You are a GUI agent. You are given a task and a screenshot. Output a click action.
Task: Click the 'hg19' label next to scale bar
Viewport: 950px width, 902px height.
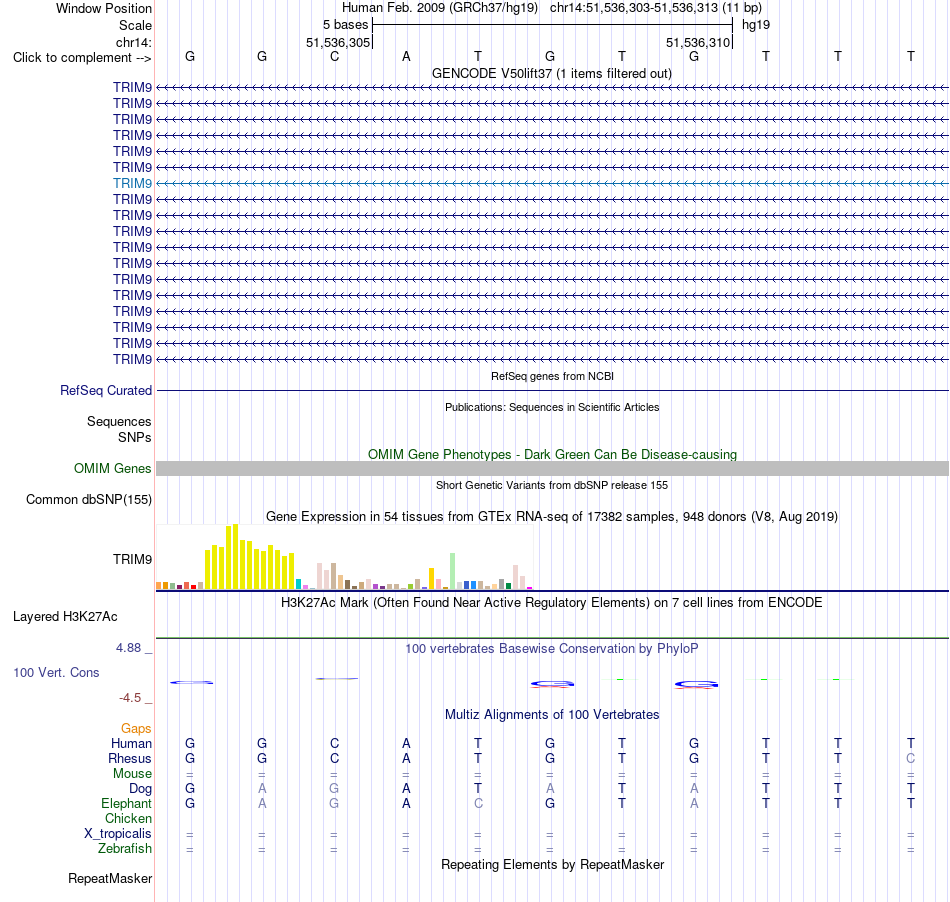pyautogui.click(x=756, y=25)
